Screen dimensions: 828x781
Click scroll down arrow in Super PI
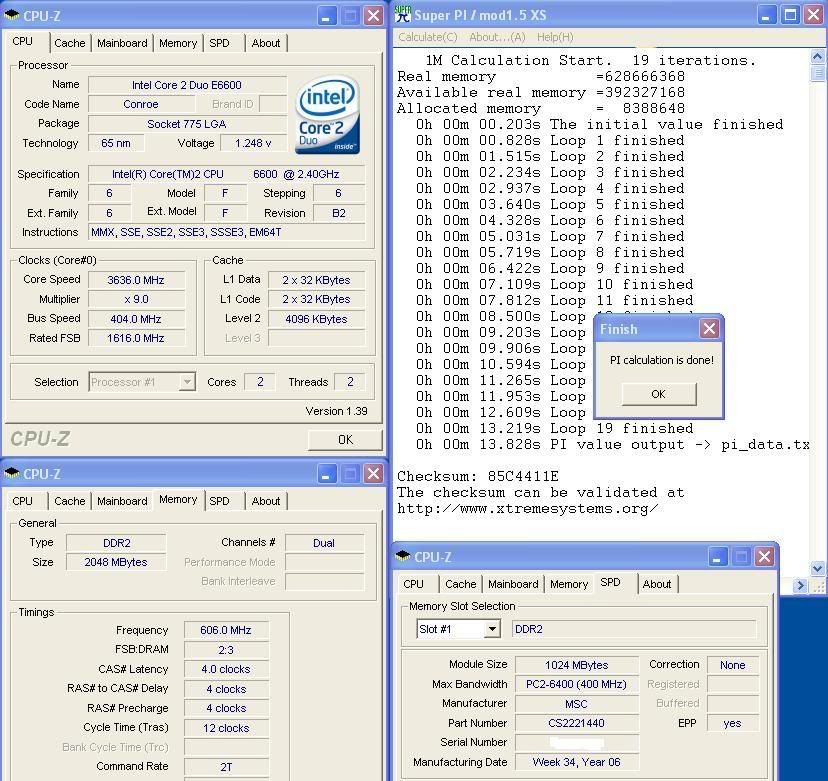[x=817, y=569]
